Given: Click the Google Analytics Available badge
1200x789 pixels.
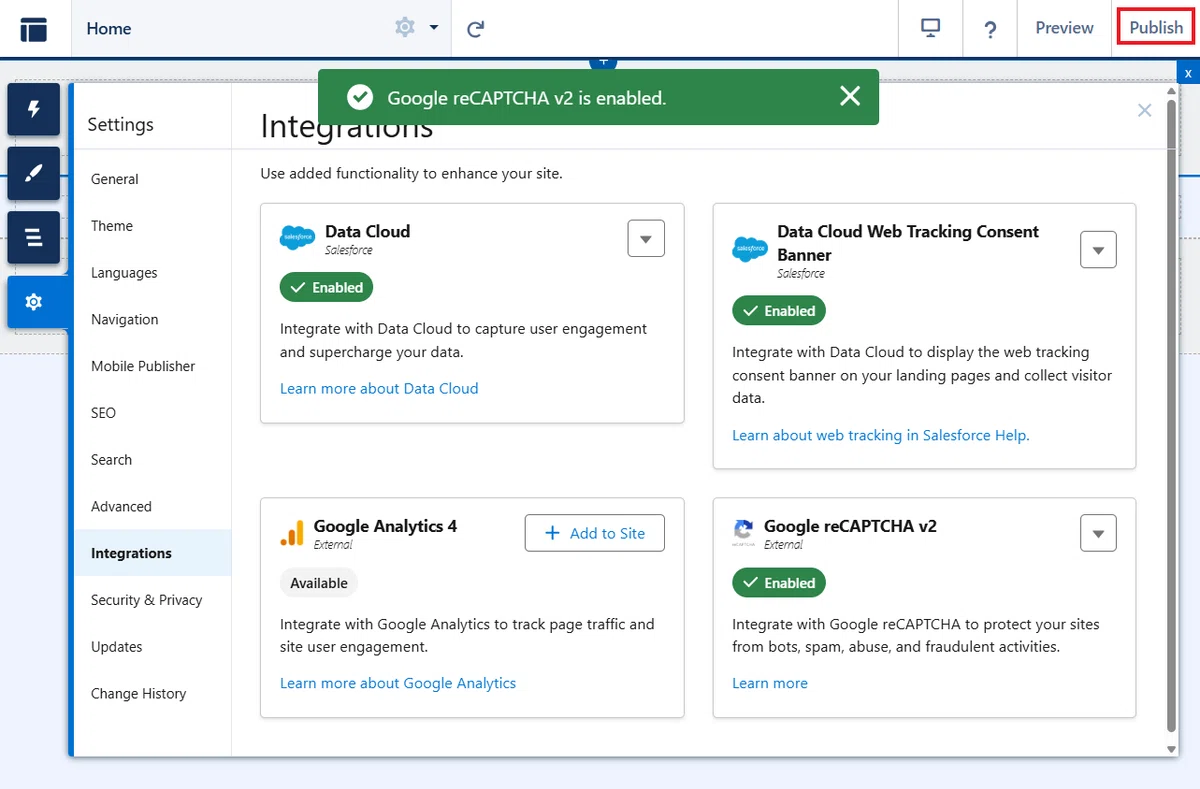Looking at the screenshot, I should tap(319, 583).
